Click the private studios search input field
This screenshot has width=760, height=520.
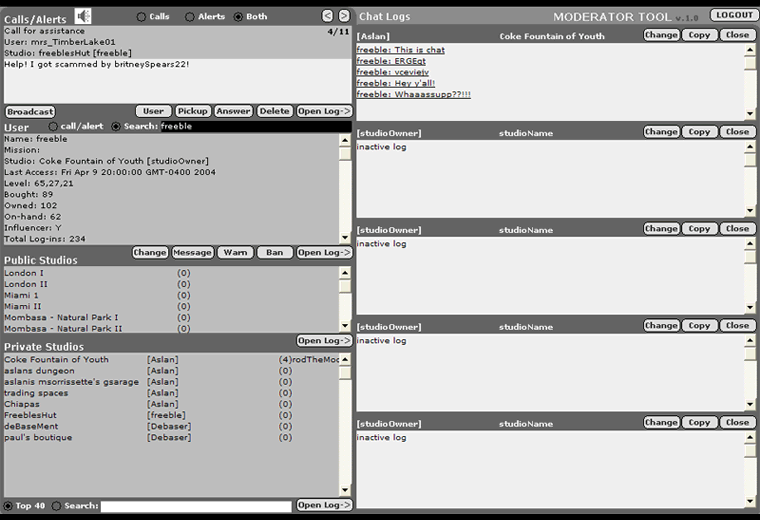click(196, 506)
